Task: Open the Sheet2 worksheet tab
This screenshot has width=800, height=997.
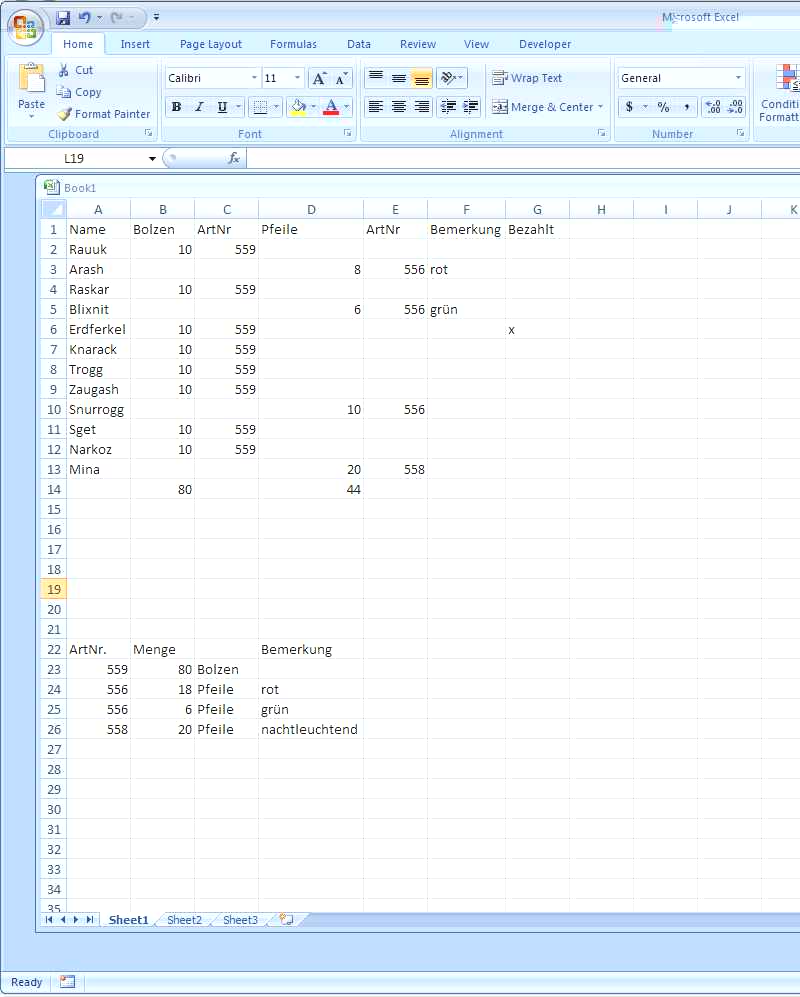Action: point(184,920)
